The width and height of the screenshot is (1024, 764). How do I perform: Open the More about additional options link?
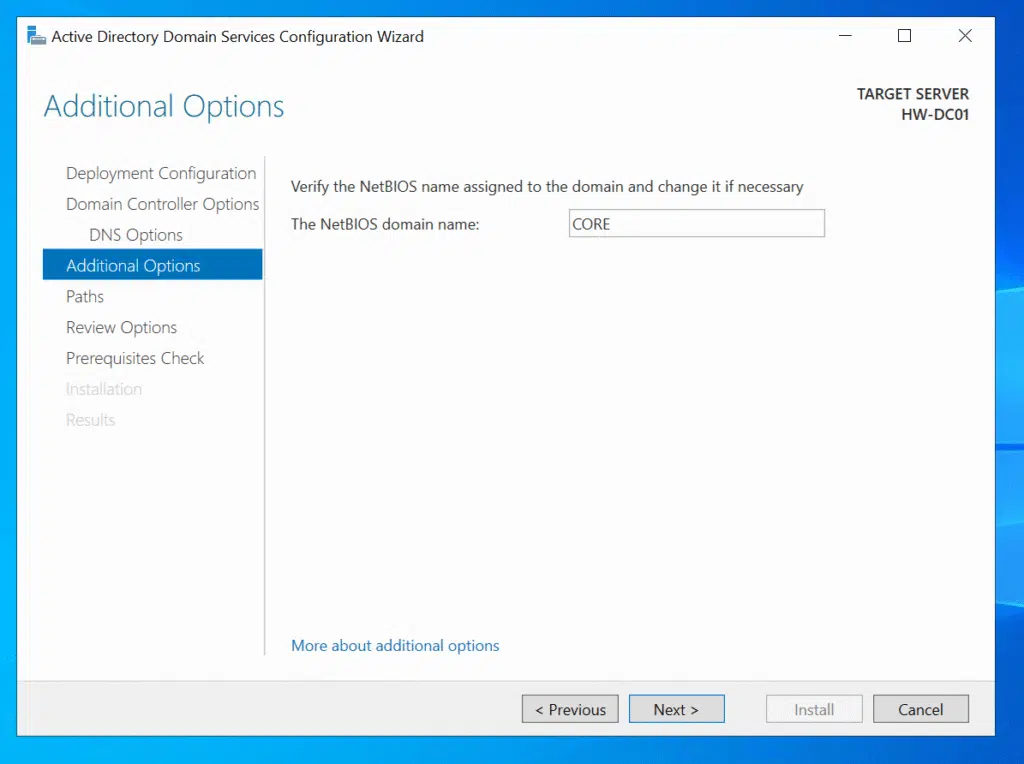[395, 646]
